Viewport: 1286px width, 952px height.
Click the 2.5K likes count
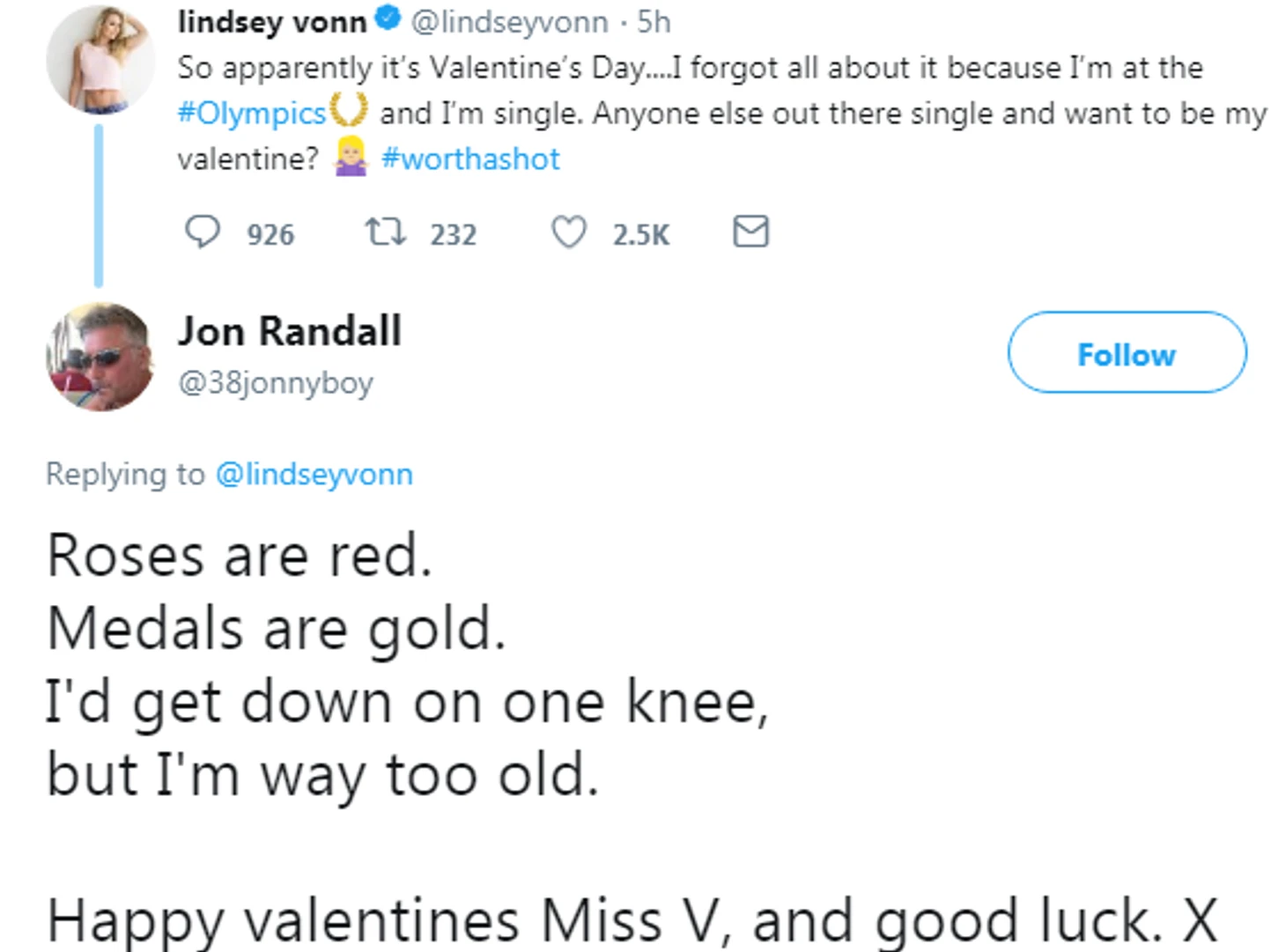(x=640, y=234)
